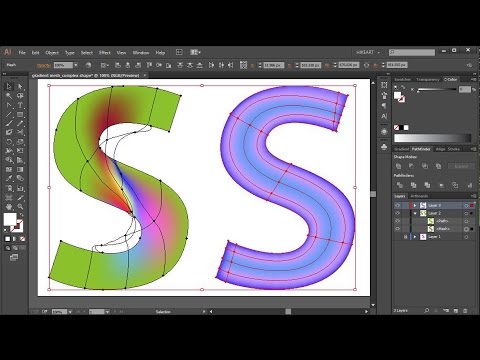
Task: Click the Minus Front shape mode icon
Action: 412,166
